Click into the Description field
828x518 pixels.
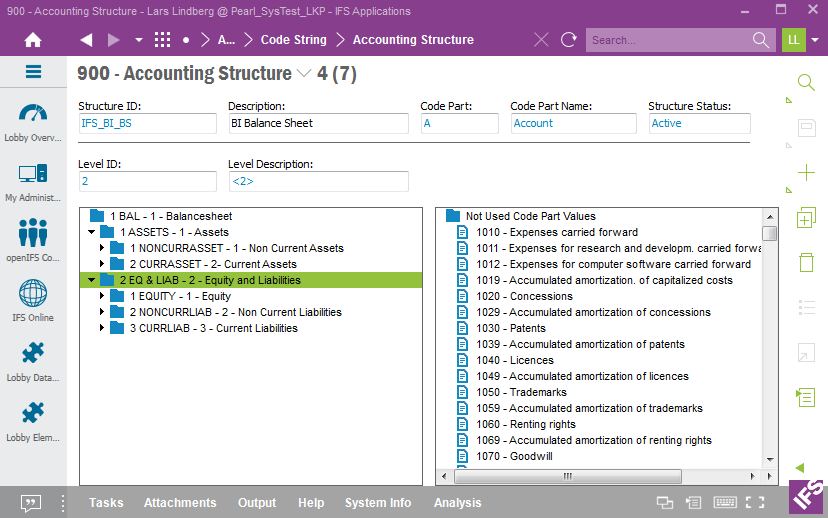(318, 123)
